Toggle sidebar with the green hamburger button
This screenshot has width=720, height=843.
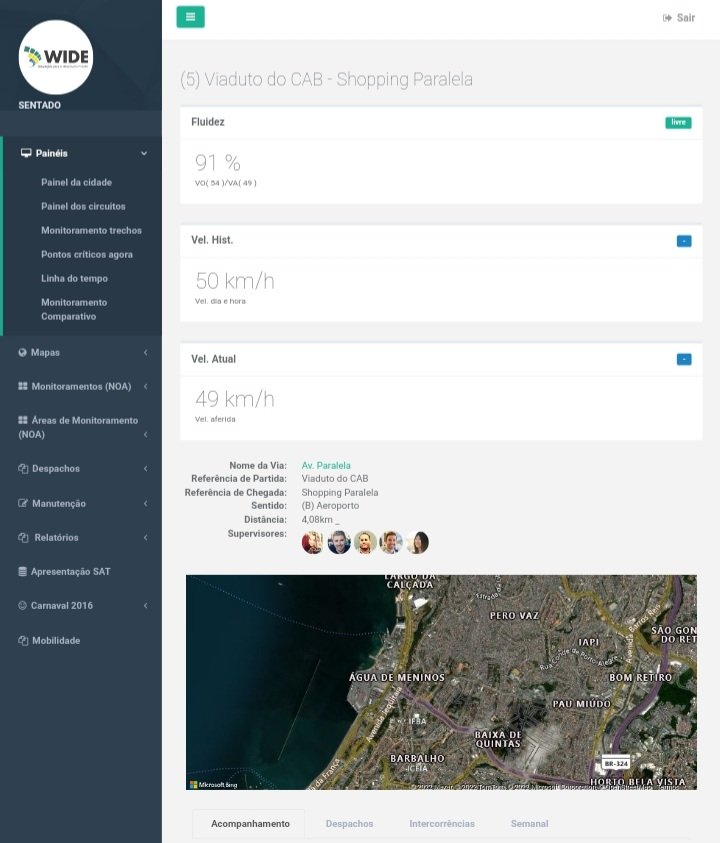[x=190, y=17]
